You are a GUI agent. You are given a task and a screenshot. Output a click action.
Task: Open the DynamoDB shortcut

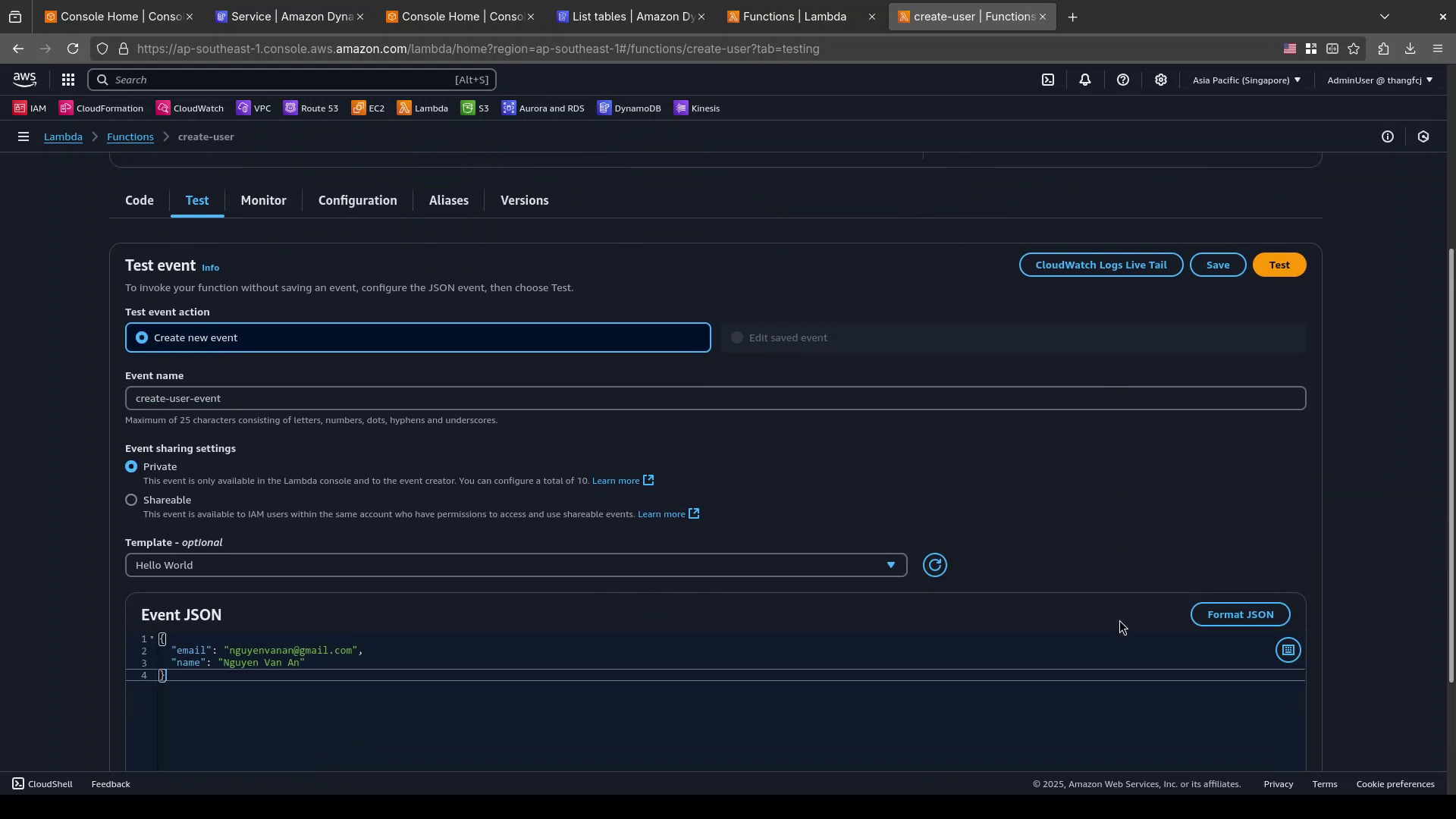629,108
